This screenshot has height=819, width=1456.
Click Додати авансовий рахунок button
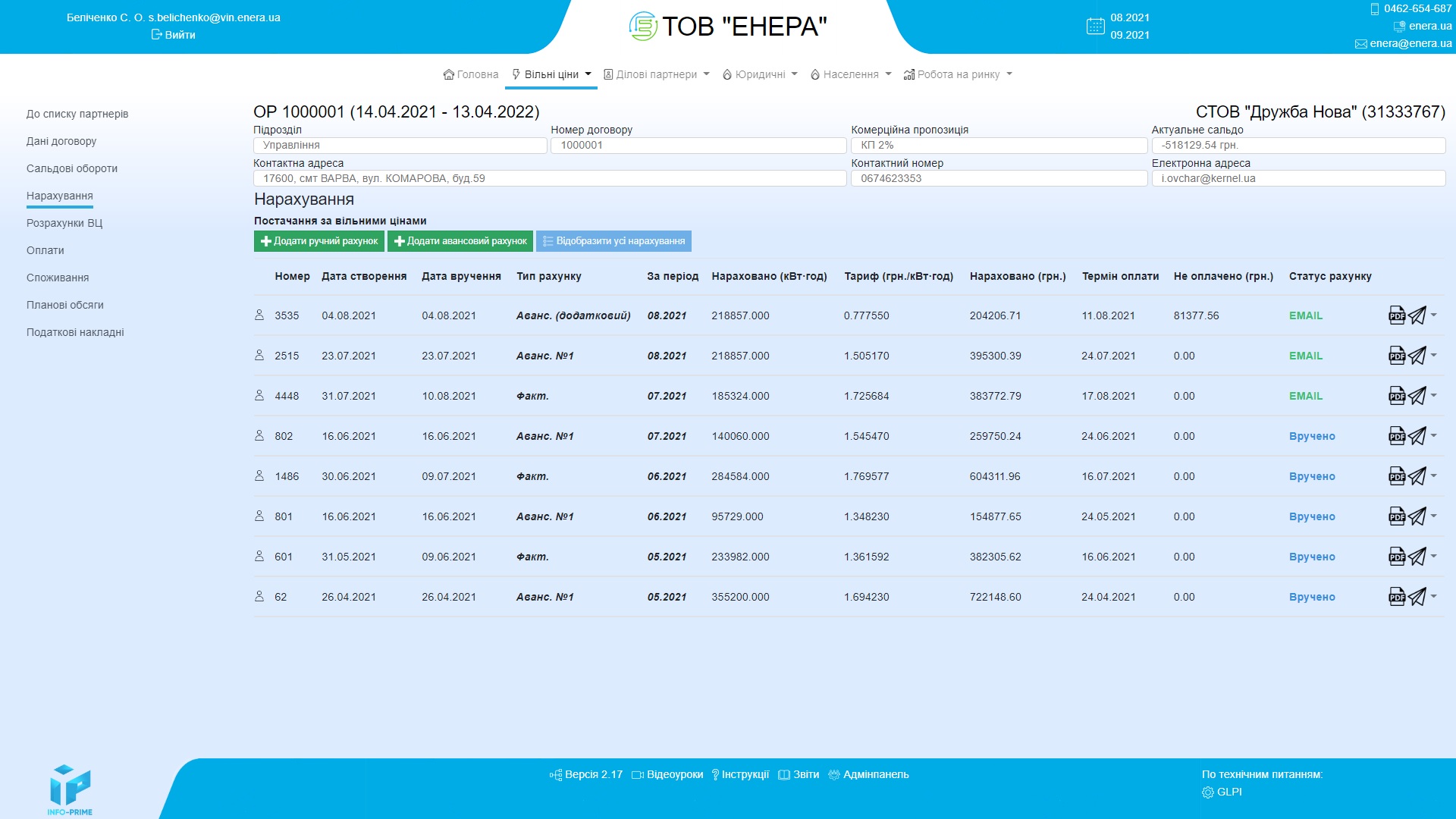(x=460, y=241)
